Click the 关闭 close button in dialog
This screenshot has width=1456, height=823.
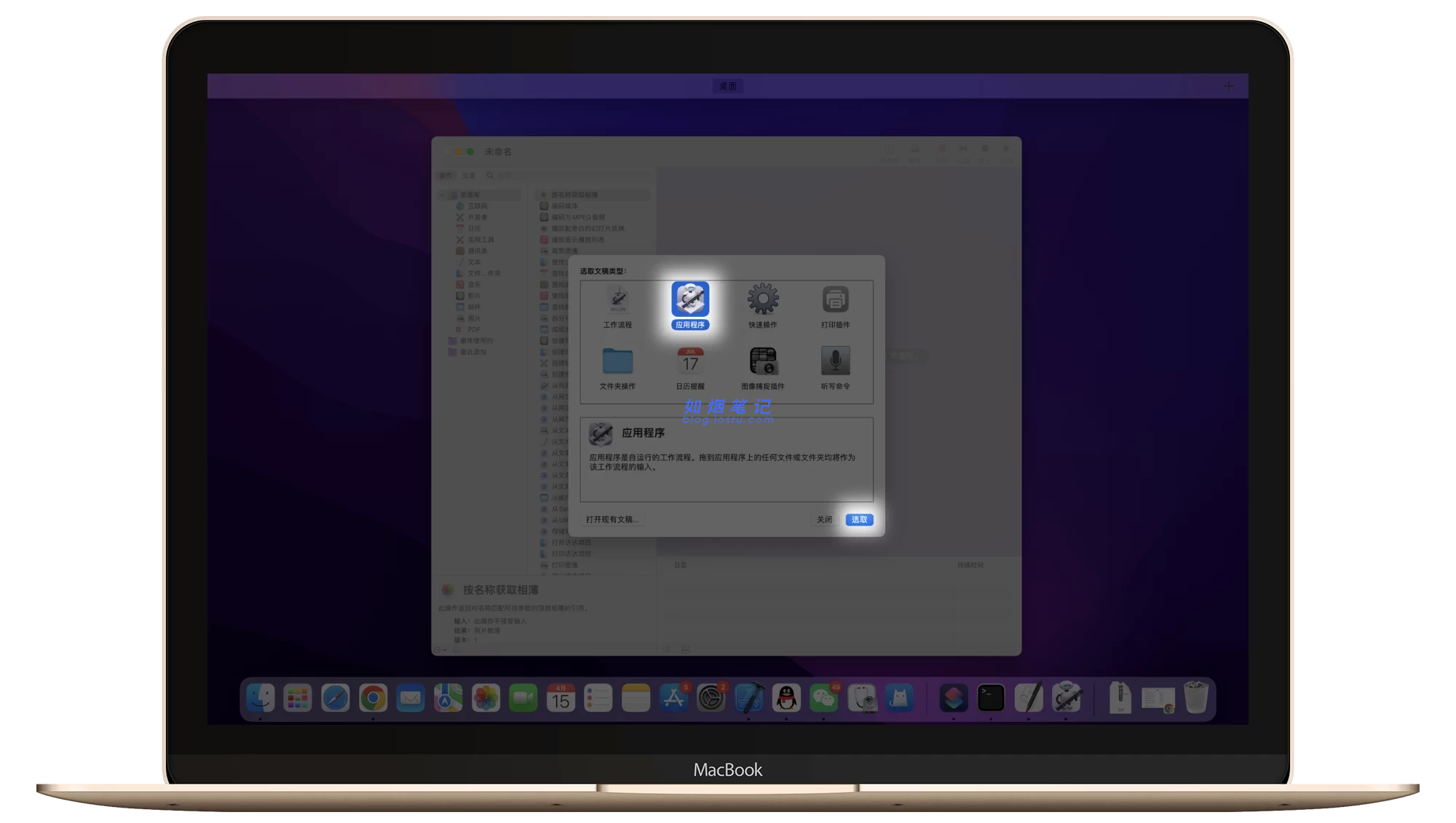[x=824, y=519]
